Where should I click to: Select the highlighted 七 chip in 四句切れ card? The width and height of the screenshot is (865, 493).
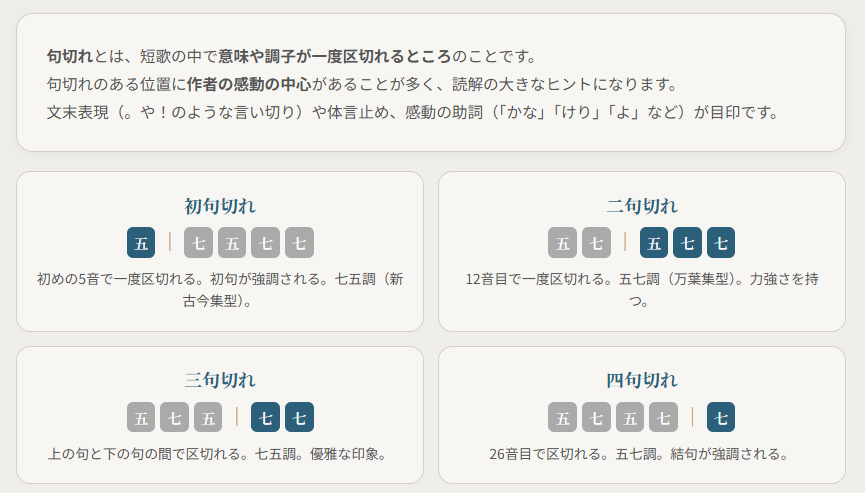pos(721,417)
